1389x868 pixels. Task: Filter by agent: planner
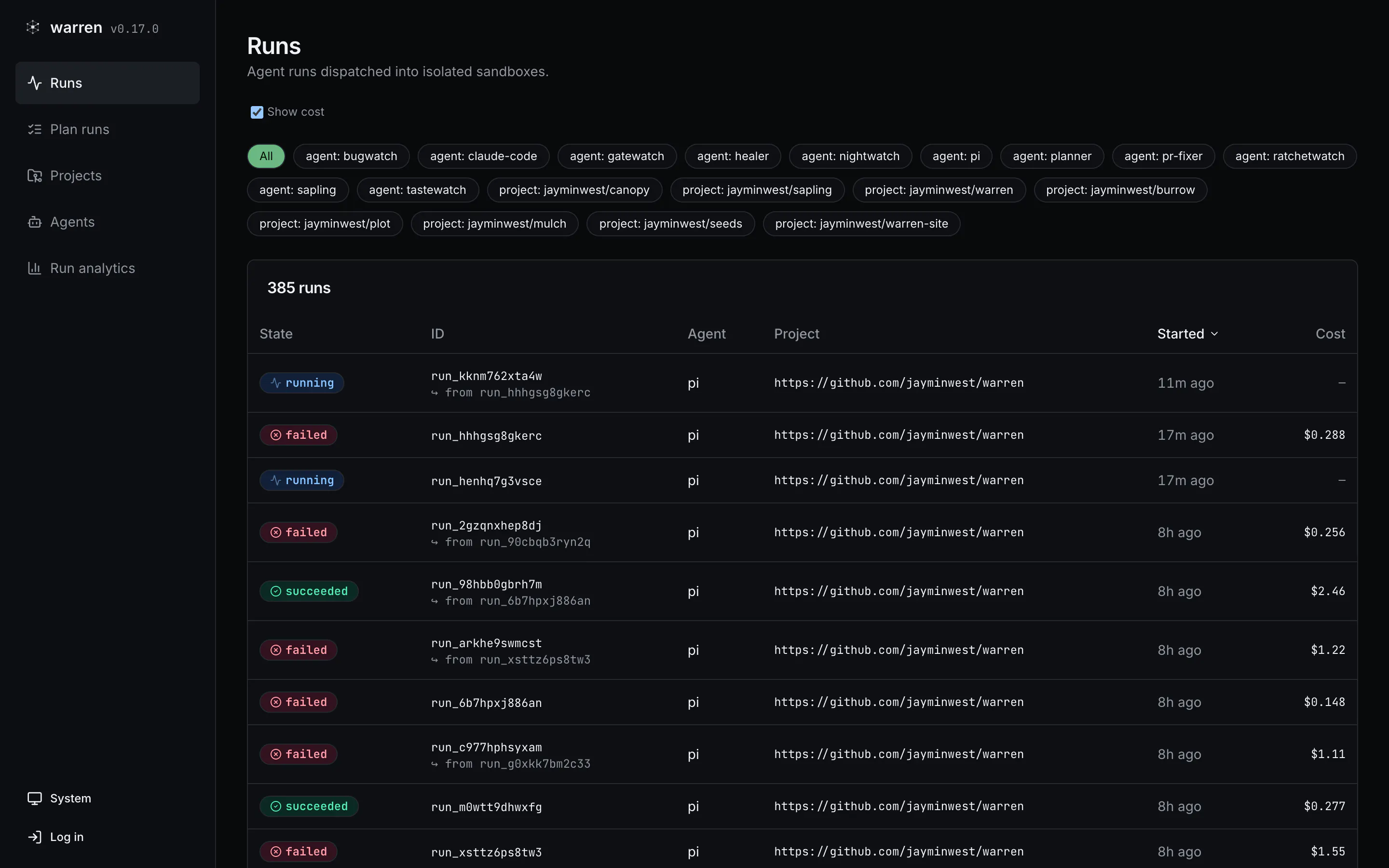coord(1052,156)
